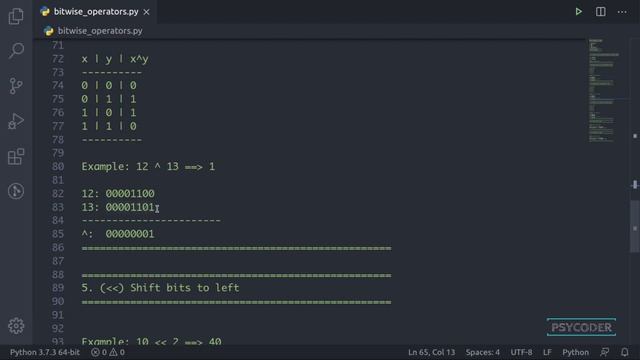
Task: Change encoding via UTF-8
Action: [x=521, y=352]
